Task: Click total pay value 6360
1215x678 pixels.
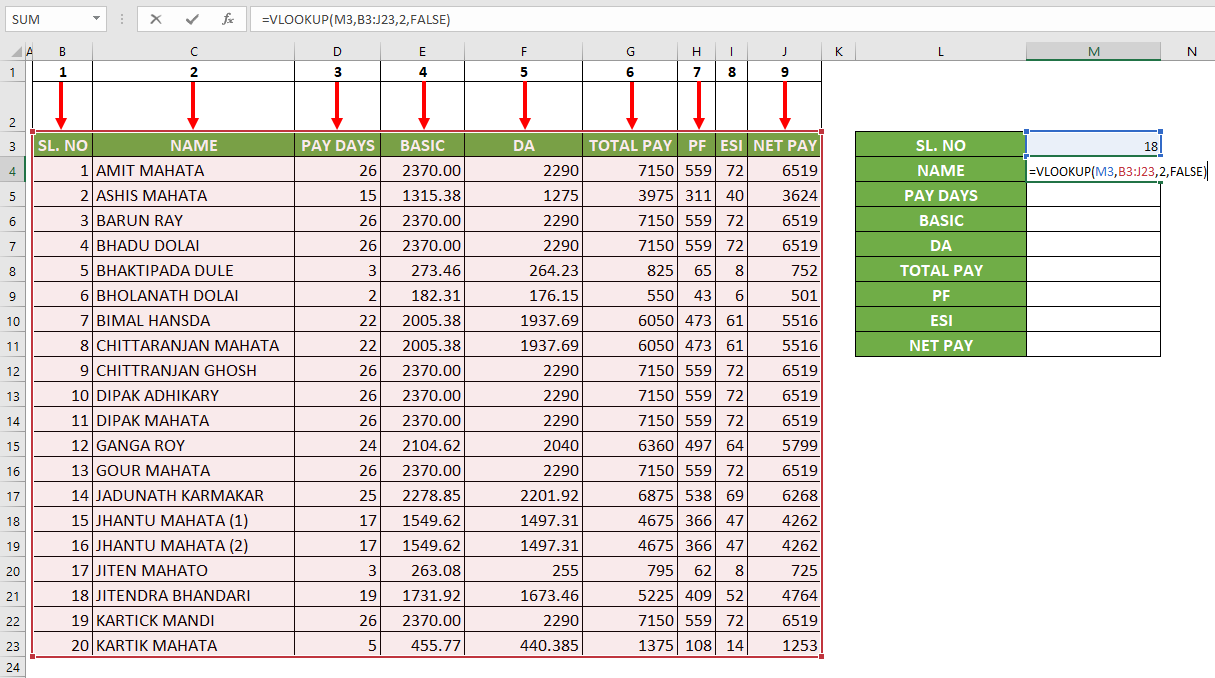Action: [630, 445]
